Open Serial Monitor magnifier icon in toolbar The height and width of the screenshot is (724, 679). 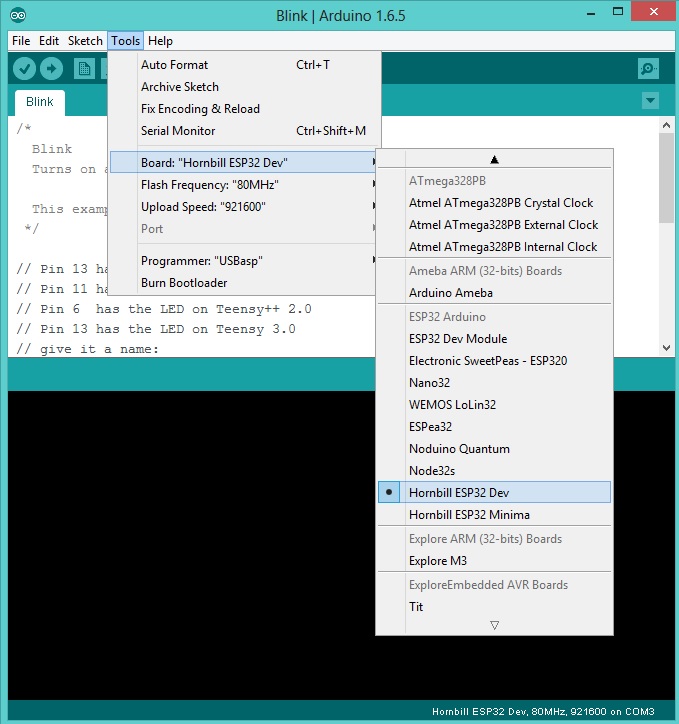pyautogui.click(x=649, y=68)
